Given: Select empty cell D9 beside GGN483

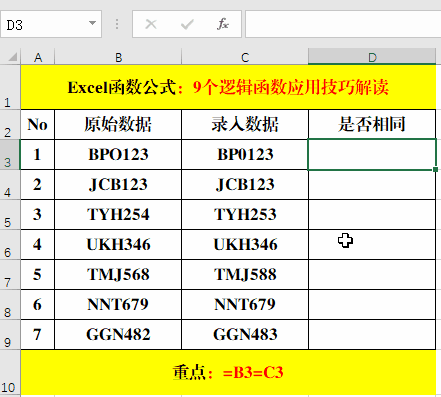Looking at the screenshot, I should (x=372, y=334).
